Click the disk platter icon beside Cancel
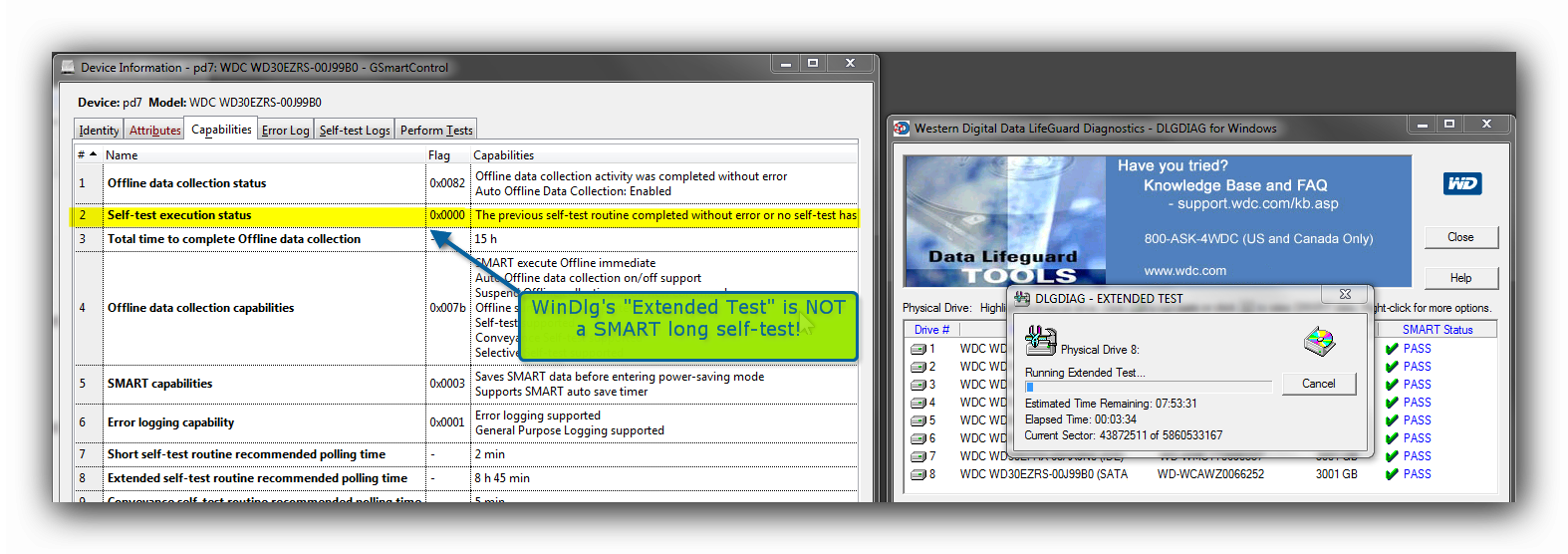The width and height of the screenshot is (1568, 554). [1319, 342]
